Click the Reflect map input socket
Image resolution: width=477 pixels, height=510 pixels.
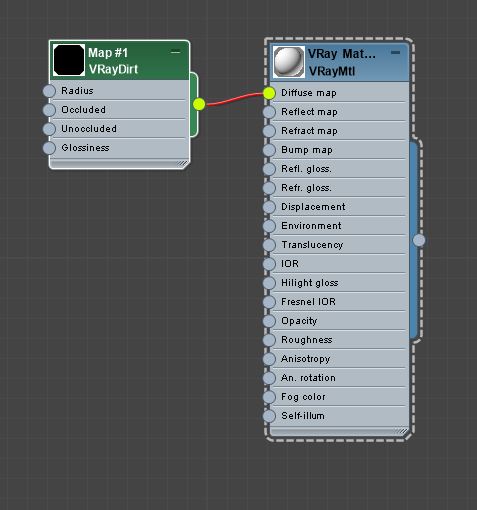[269, 112]
